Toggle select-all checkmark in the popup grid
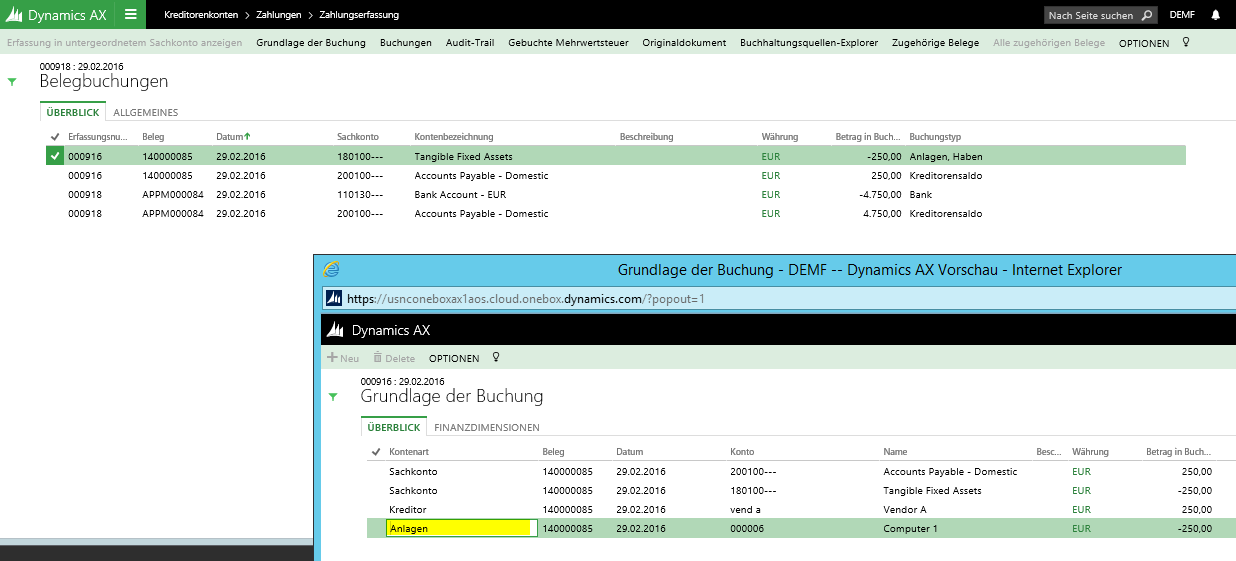The height and width of the screenshot is (561, 1236). coord(375,452)
